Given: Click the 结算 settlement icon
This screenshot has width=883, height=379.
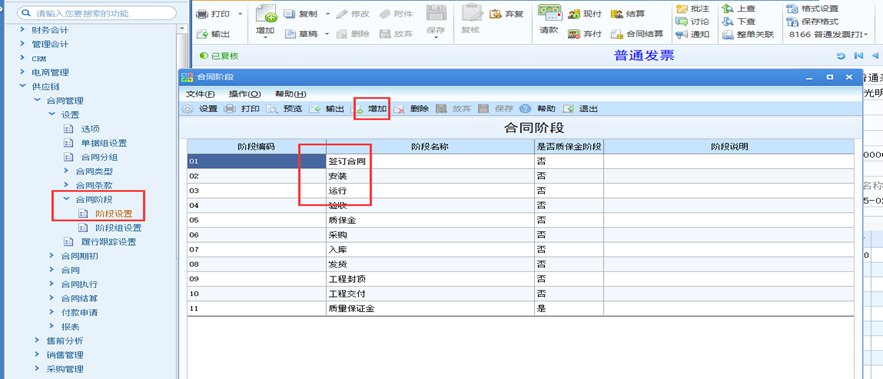Looking at the screenshot, I should [617, 14].
